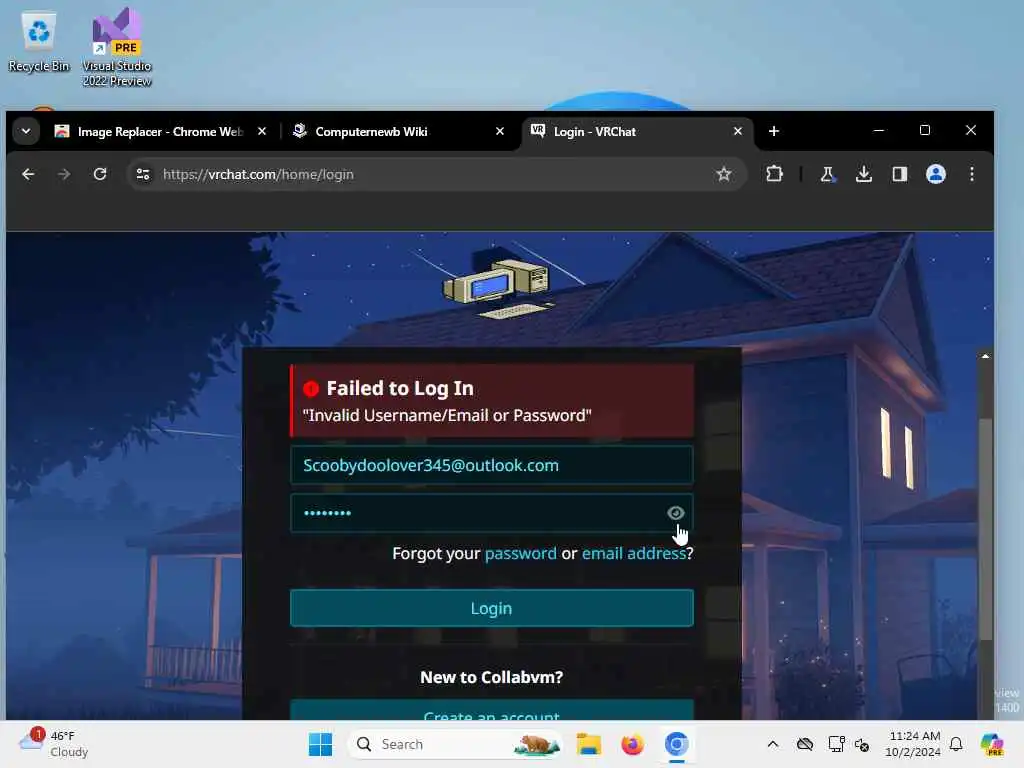Image resolution: width=1024 pixels, height=768 pixels.
Task: Open File Explorer from the taskbar
Action: pos(588,744)
